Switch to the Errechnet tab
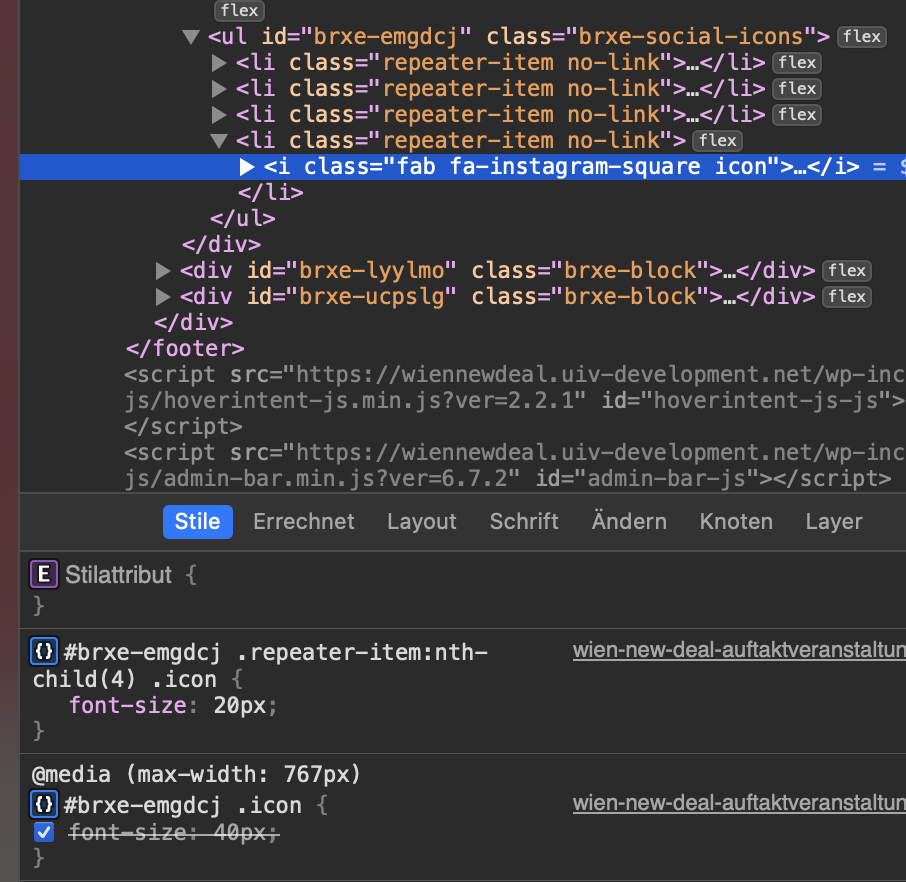 pos(304,522)
